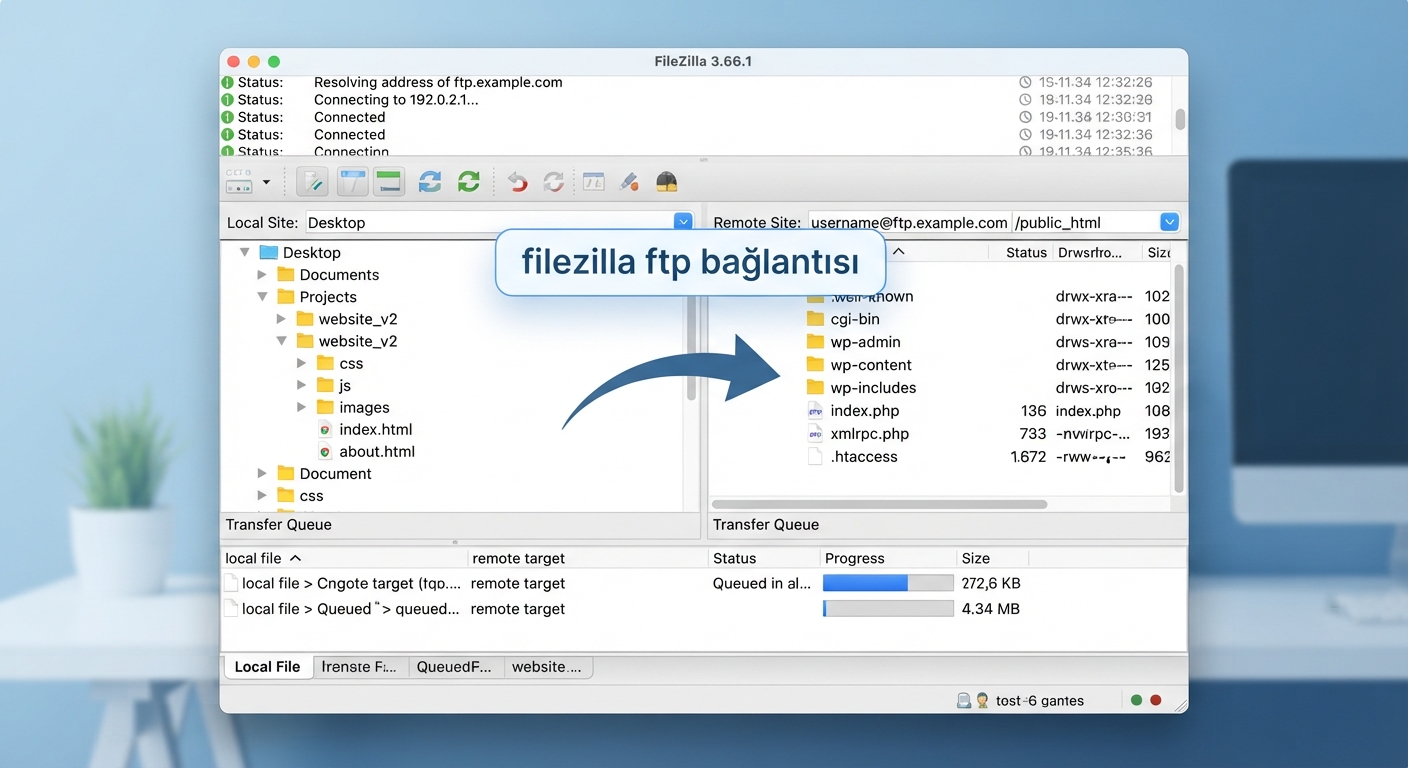
Task: Click the remote list sort arrow indicator
Action: point(898,252)
